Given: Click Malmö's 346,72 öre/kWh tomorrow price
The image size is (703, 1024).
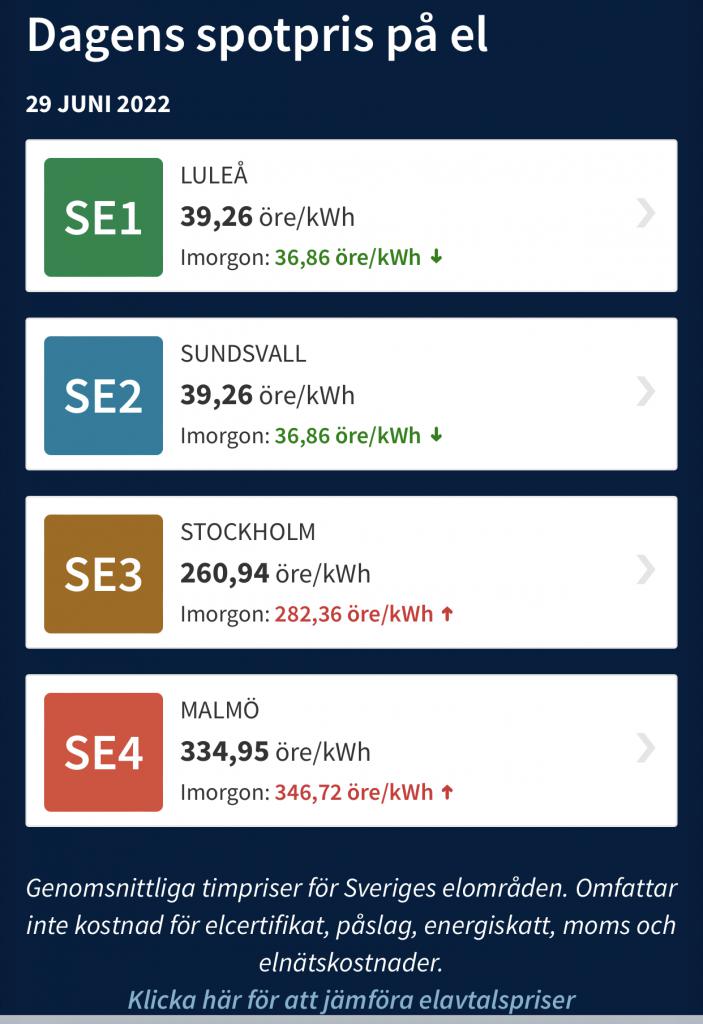Looking at the screenshot, I should 353,792.
